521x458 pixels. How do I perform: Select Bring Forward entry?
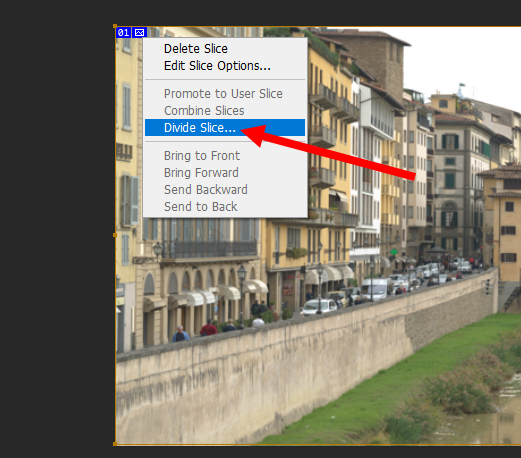225,173
